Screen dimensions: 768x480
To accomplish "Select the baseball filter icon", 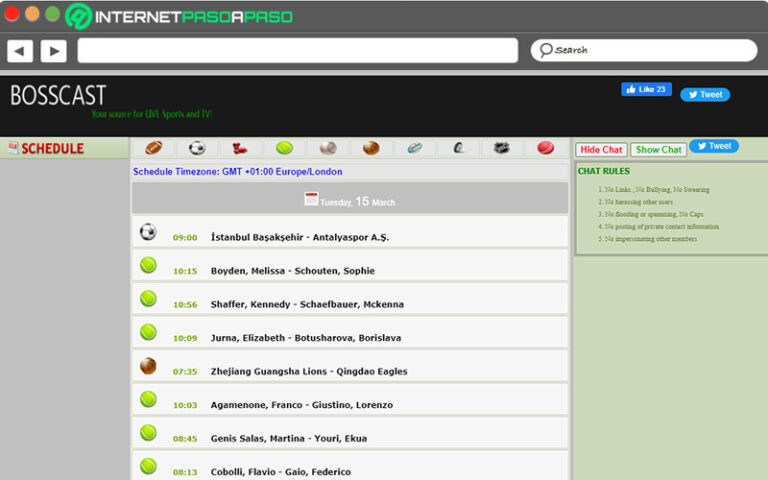I will (x=328, y=147).
